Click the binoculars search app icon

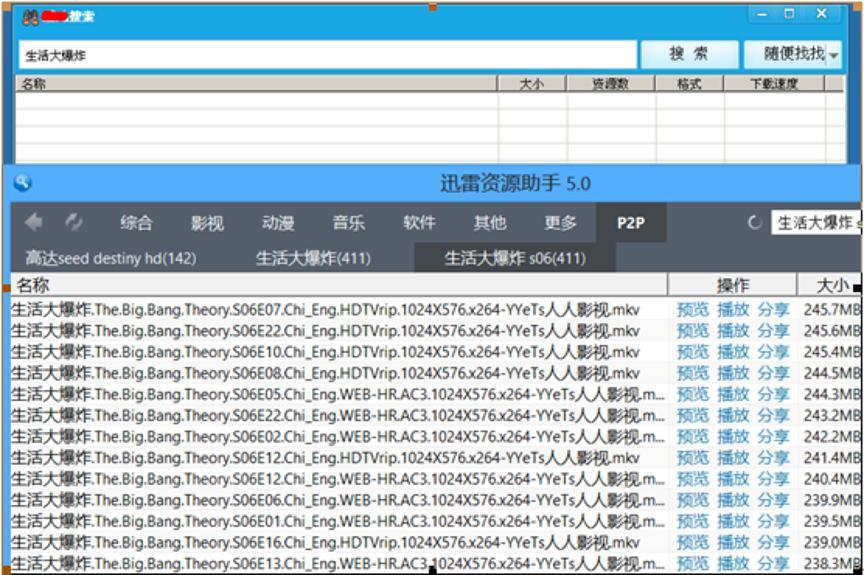(x=30, y=17)
